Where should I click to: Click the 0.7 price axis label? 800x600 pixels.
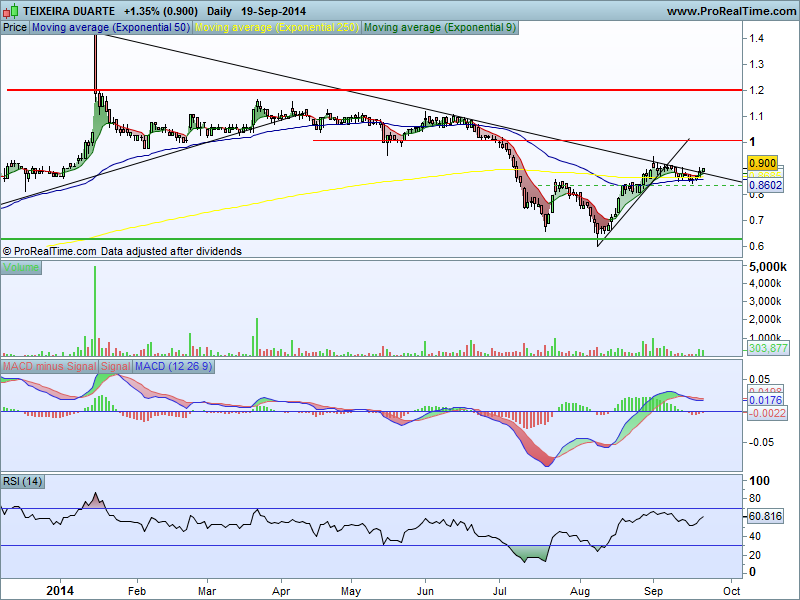point(756,220)
